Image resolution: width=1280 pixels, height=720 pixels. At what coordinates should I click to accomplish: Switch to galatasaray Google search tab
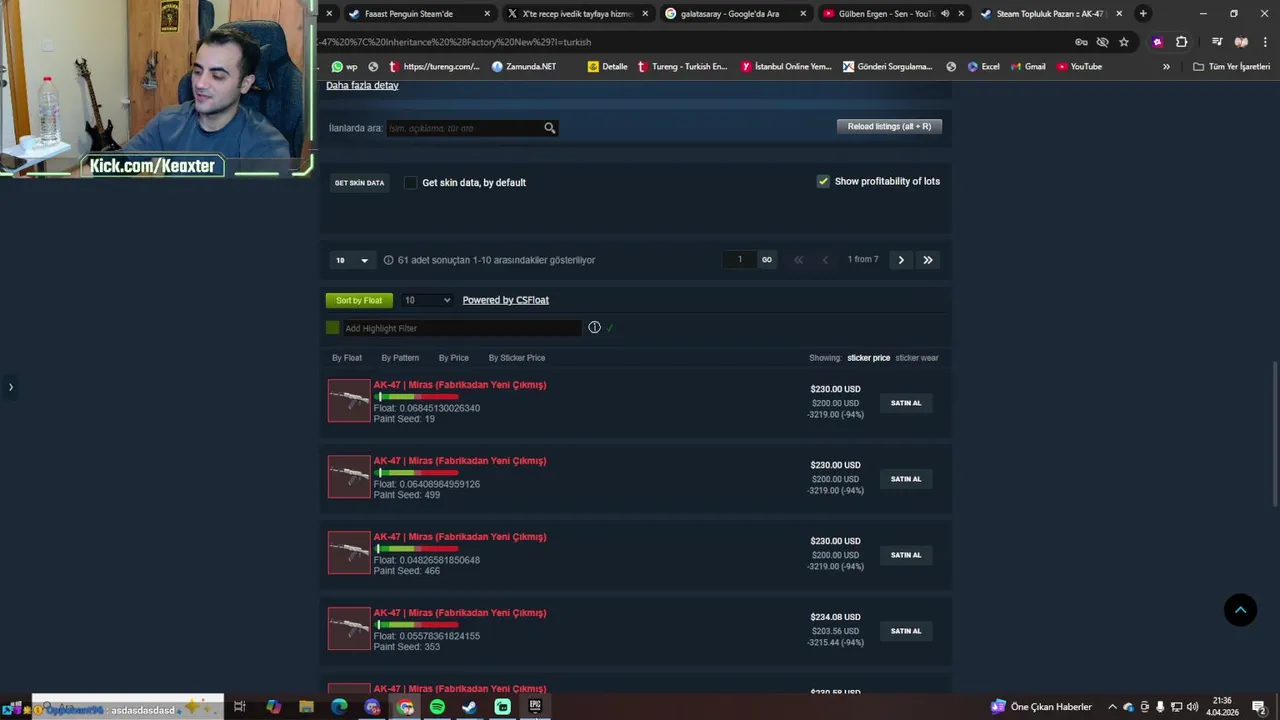tap(736, 14)
